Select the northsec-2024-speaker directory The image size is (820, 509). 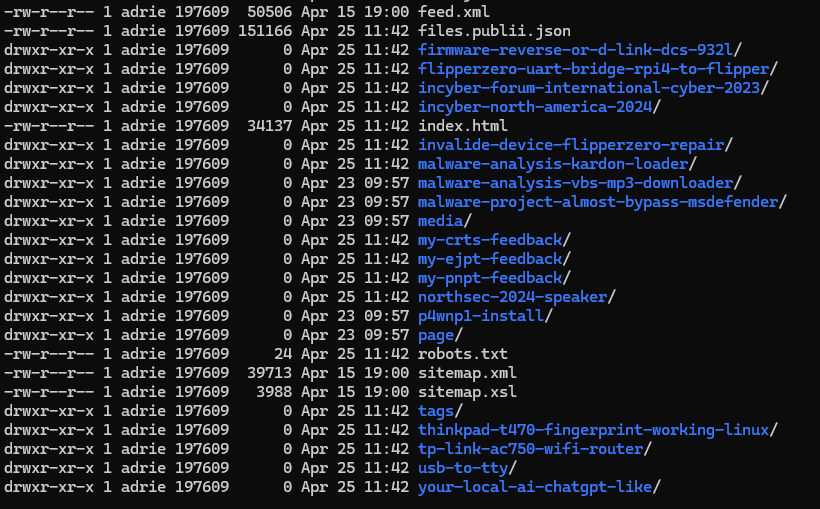pyautogui.click(x=514, y=296)
